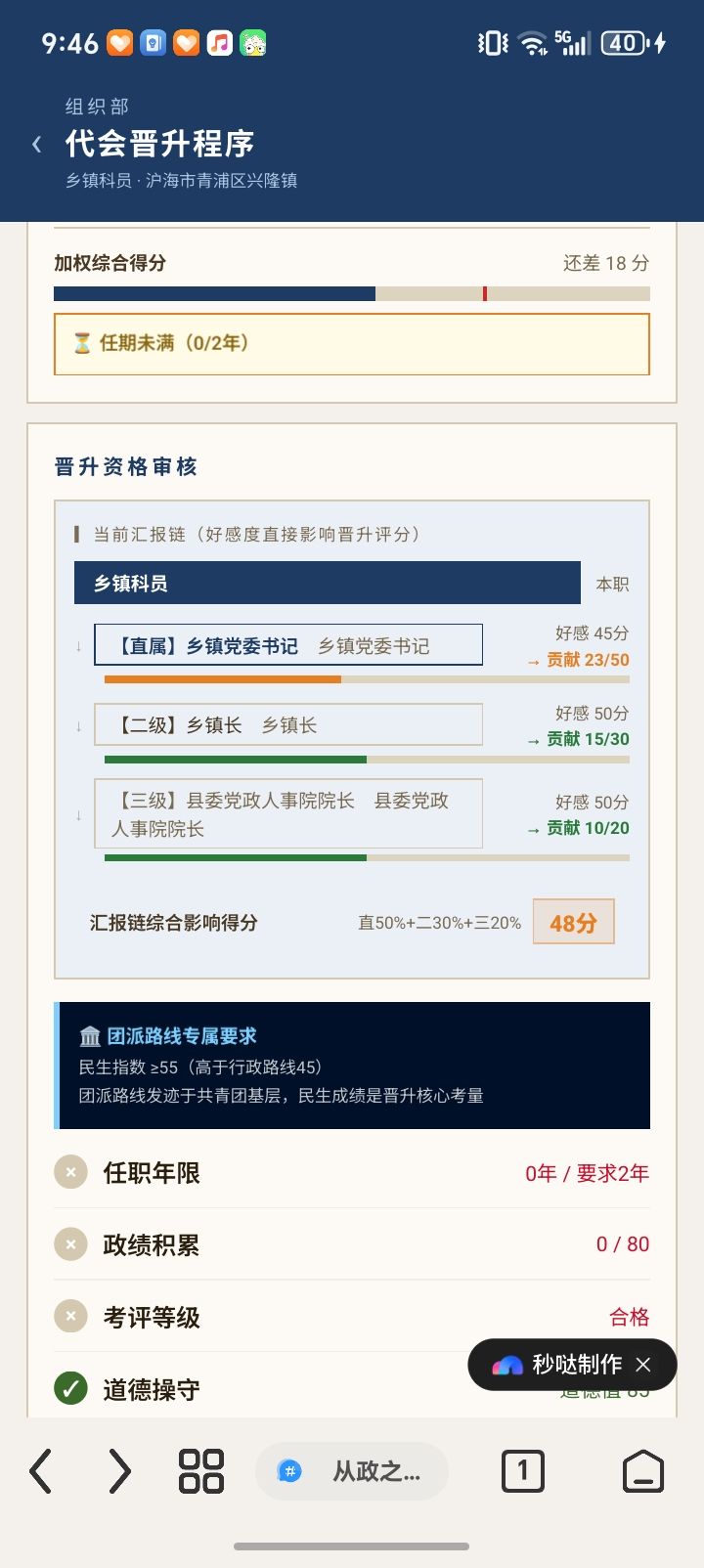Tap the X mark beside 政绩积累
The image size is (704, 1568).
70,1244
